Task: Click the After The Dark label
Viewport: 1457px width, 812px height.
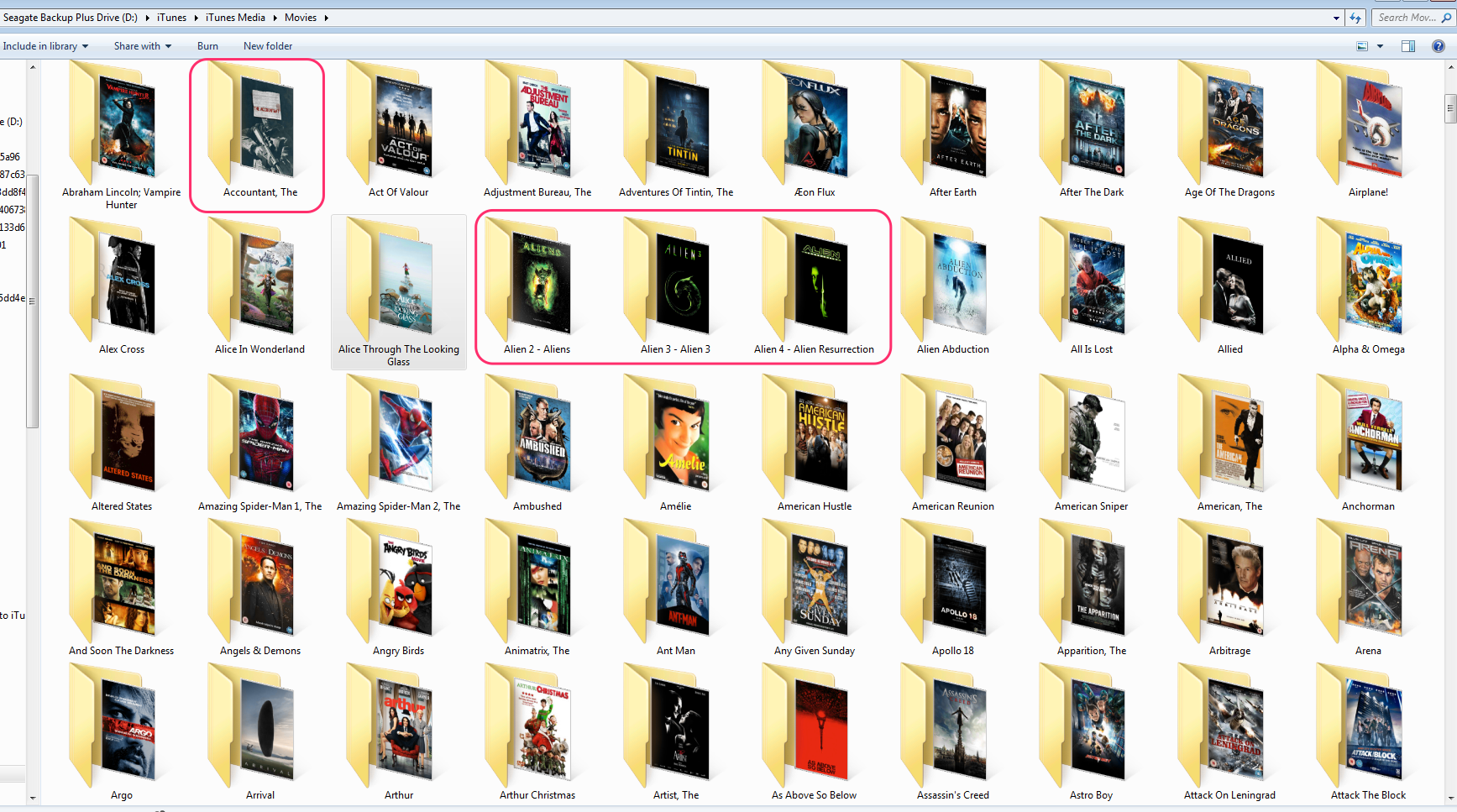Action: [x=1092, y=192]
